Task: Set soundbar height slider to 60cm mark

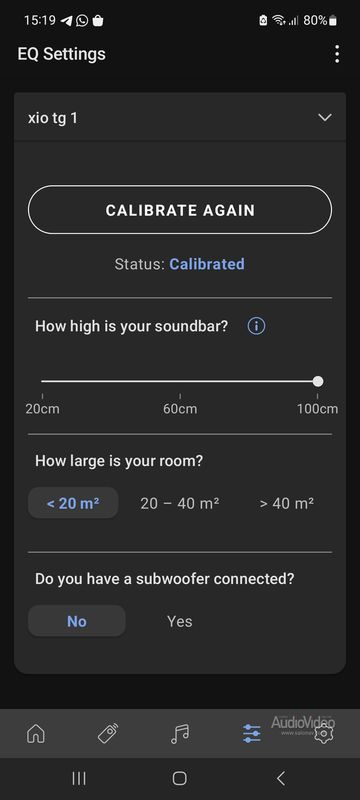Action: pos(180,381)
